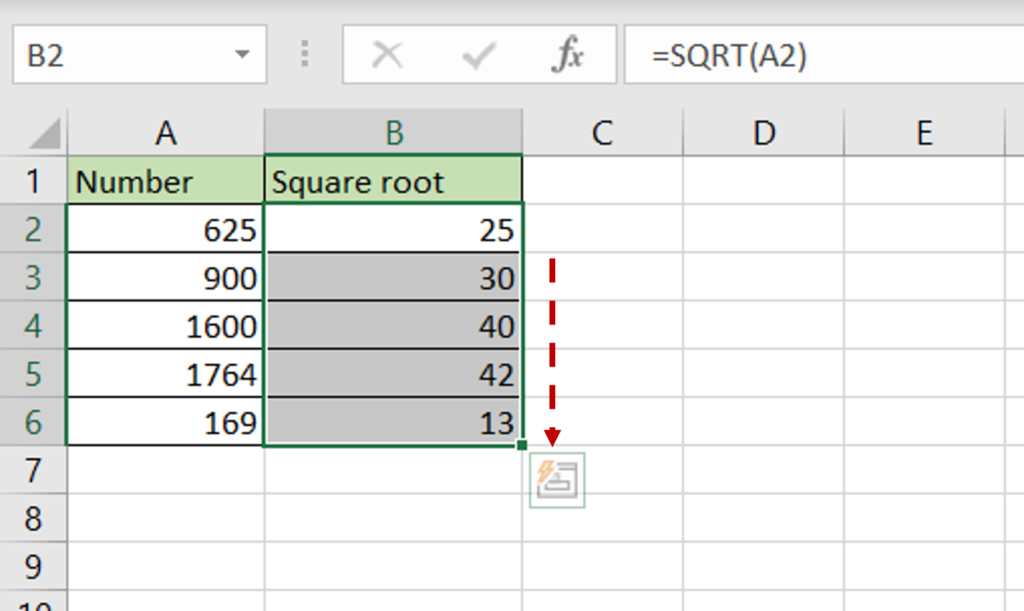Click inside the Name Box showing B2
Image resolution: width=1024 pixels, height=611 pixels.
coord(120,55)
